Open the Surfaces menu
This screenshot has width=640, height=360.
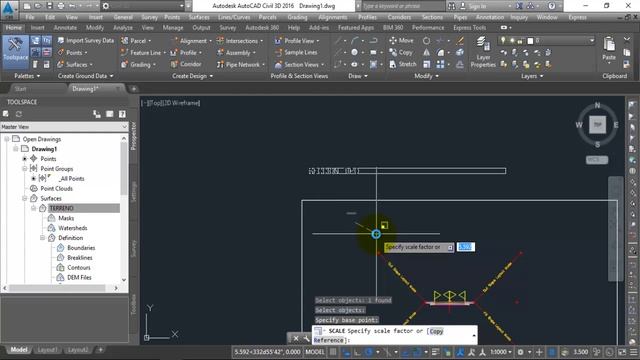coord(199,17)
